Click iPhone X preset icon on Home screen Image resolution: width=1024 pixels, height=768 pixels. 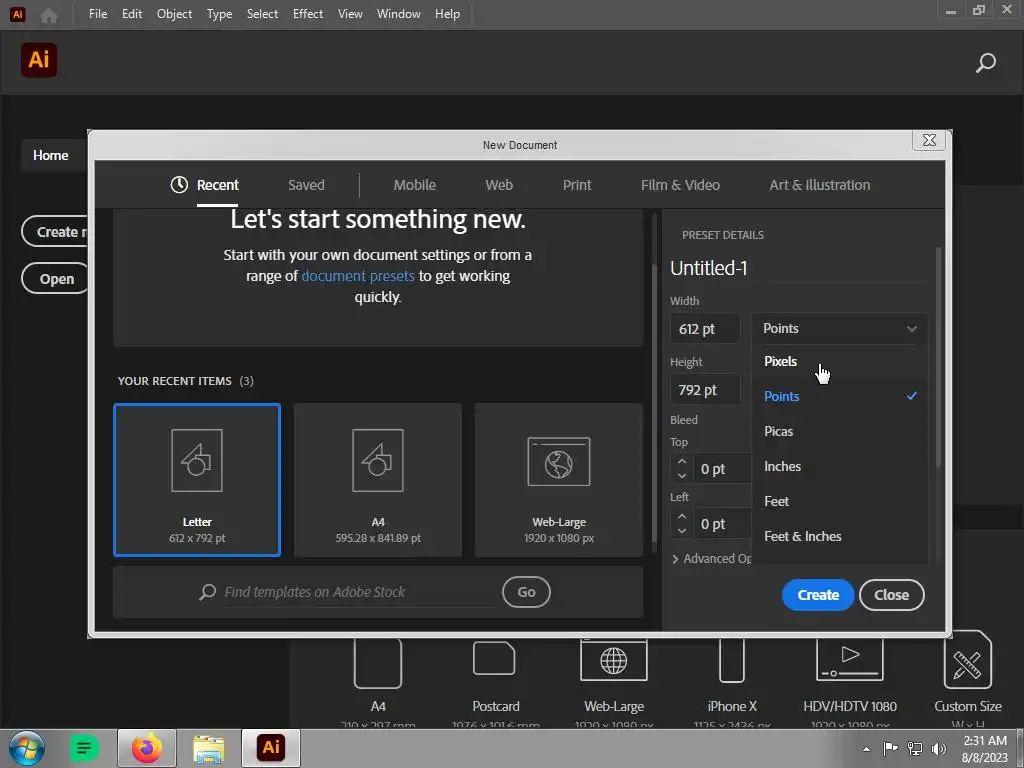pos(732,661)
